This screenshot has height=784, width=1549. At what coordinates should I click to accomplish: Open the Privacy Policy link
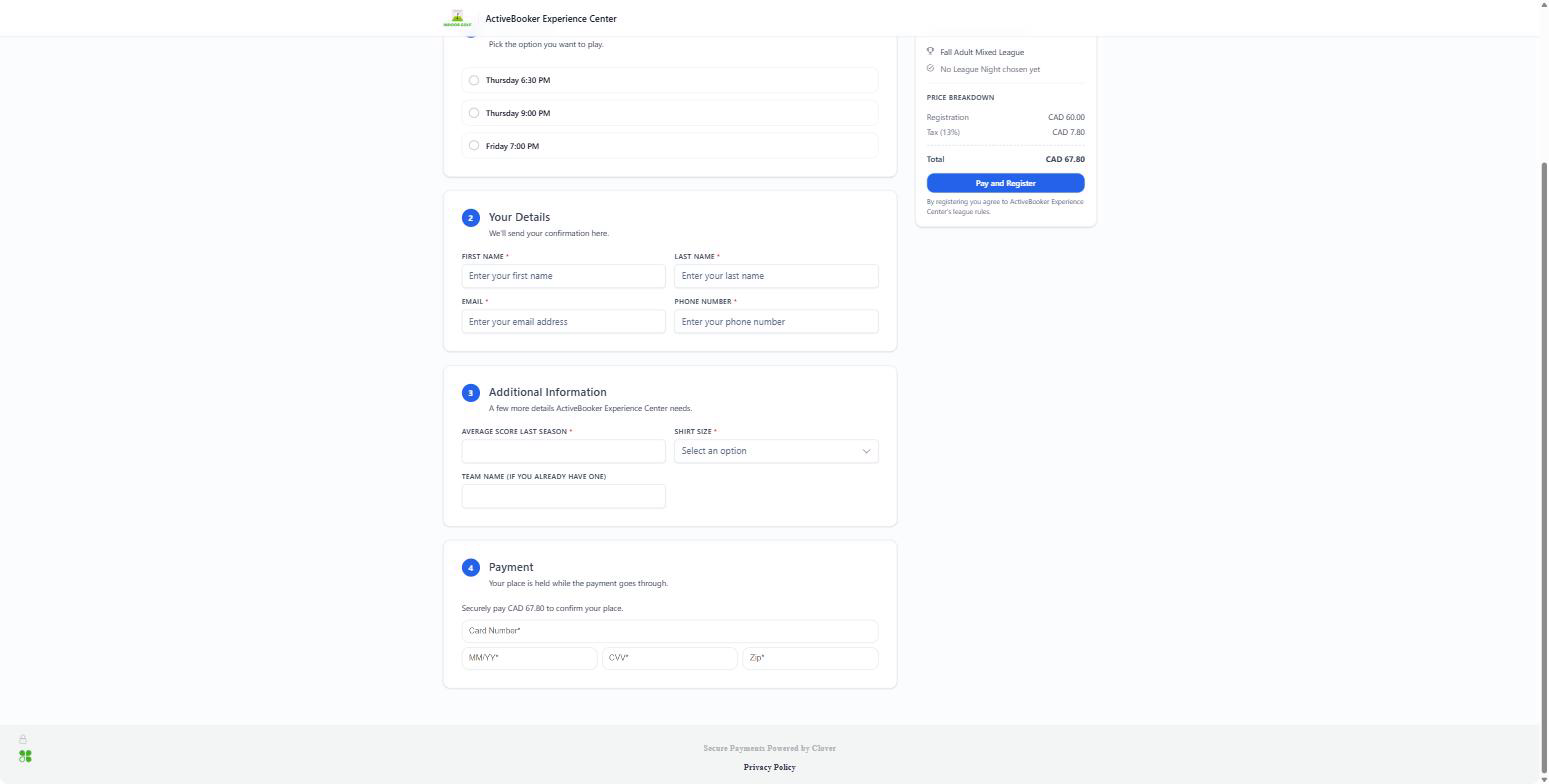coord(769,767)
